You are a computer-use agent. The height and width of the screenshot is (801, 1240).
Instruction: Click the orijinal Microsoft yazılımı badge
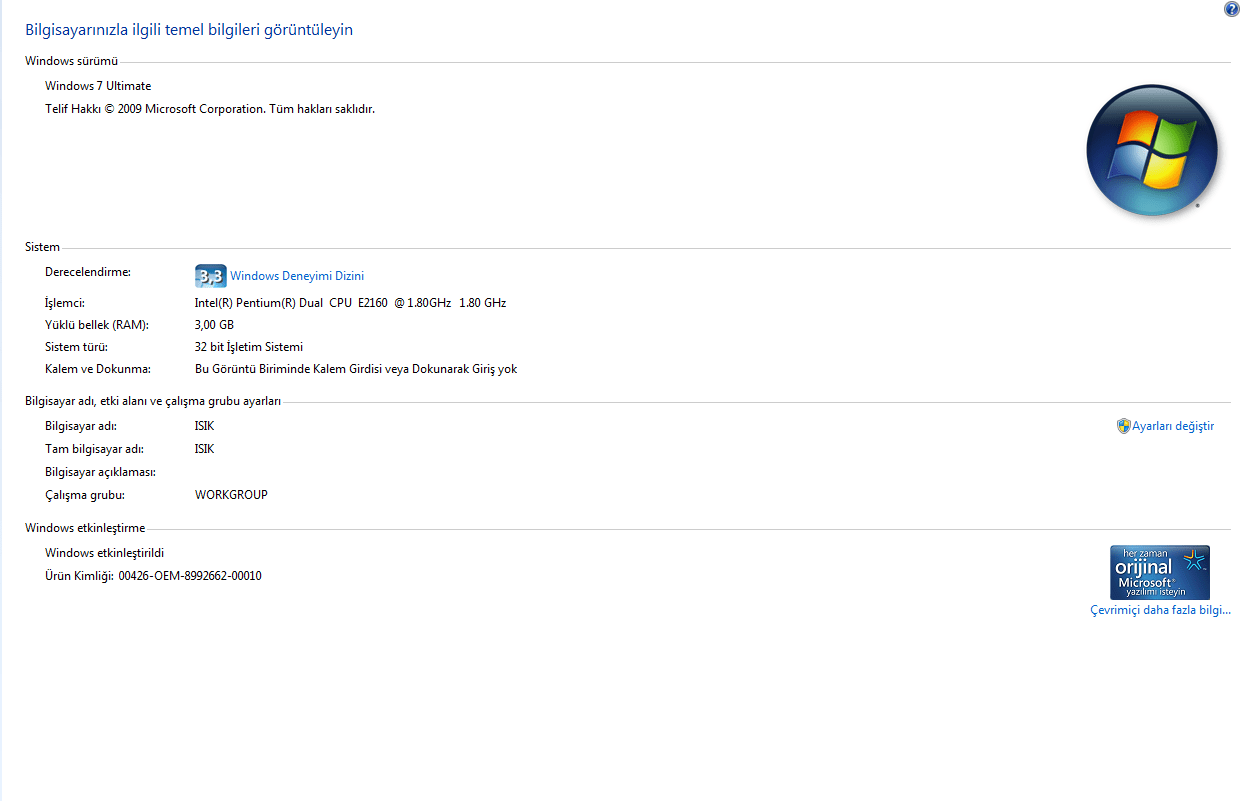coord(1160,572)
